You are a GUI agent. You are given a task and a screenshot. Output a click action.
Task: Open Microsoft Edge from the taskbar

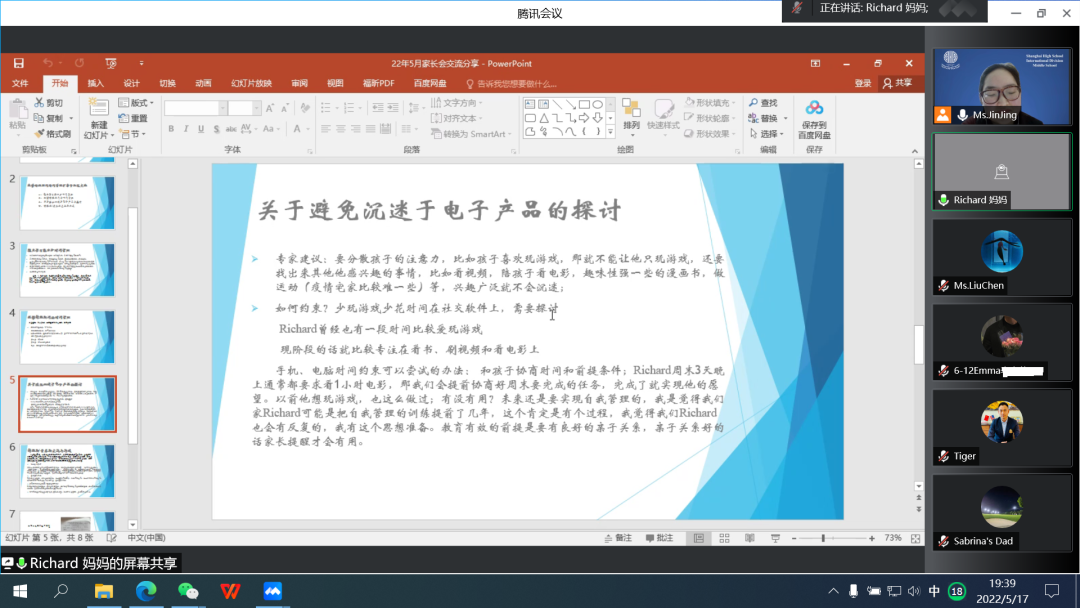click(146, 591)
